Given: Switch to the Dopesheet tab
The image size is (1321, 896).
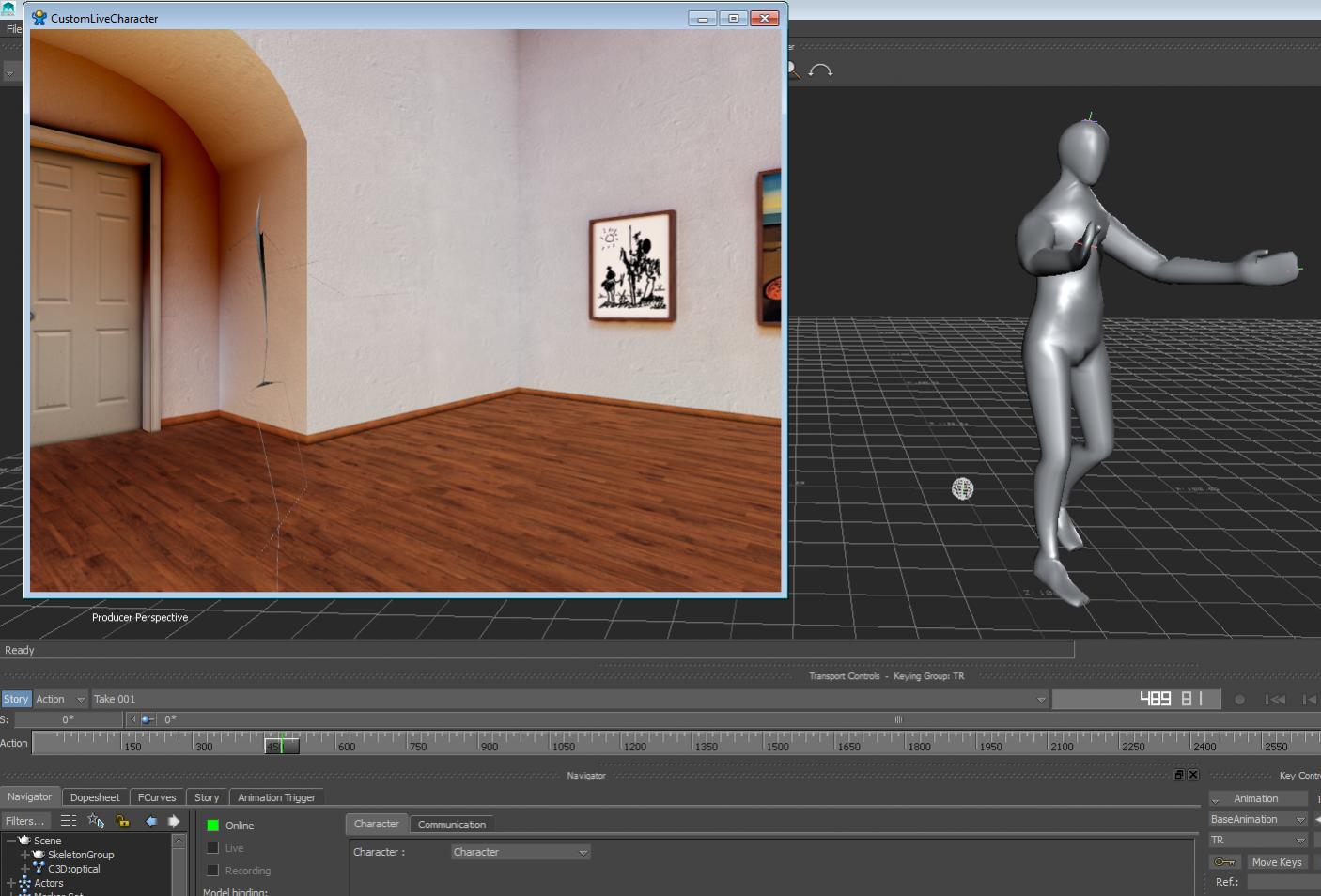Looking at the screenshot, I should (x=95, y=797).
